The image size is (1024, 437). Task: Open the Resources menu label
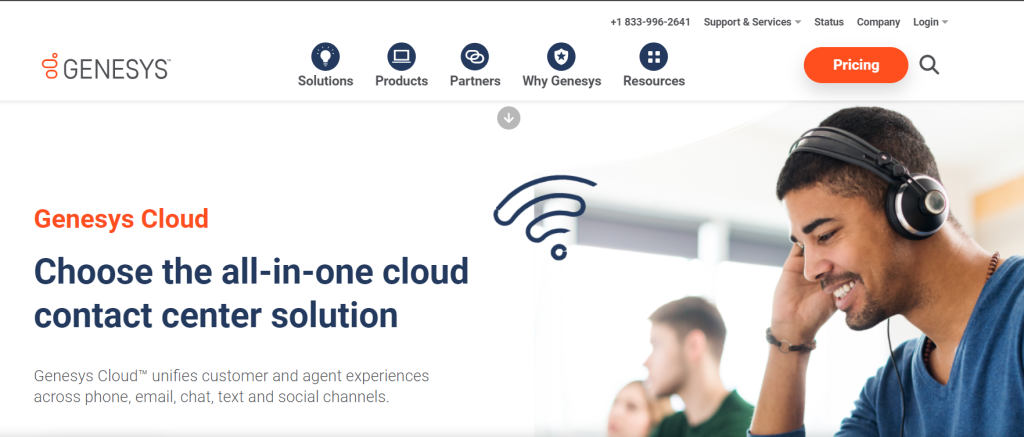pyautogui.click(x=654, y=81)
